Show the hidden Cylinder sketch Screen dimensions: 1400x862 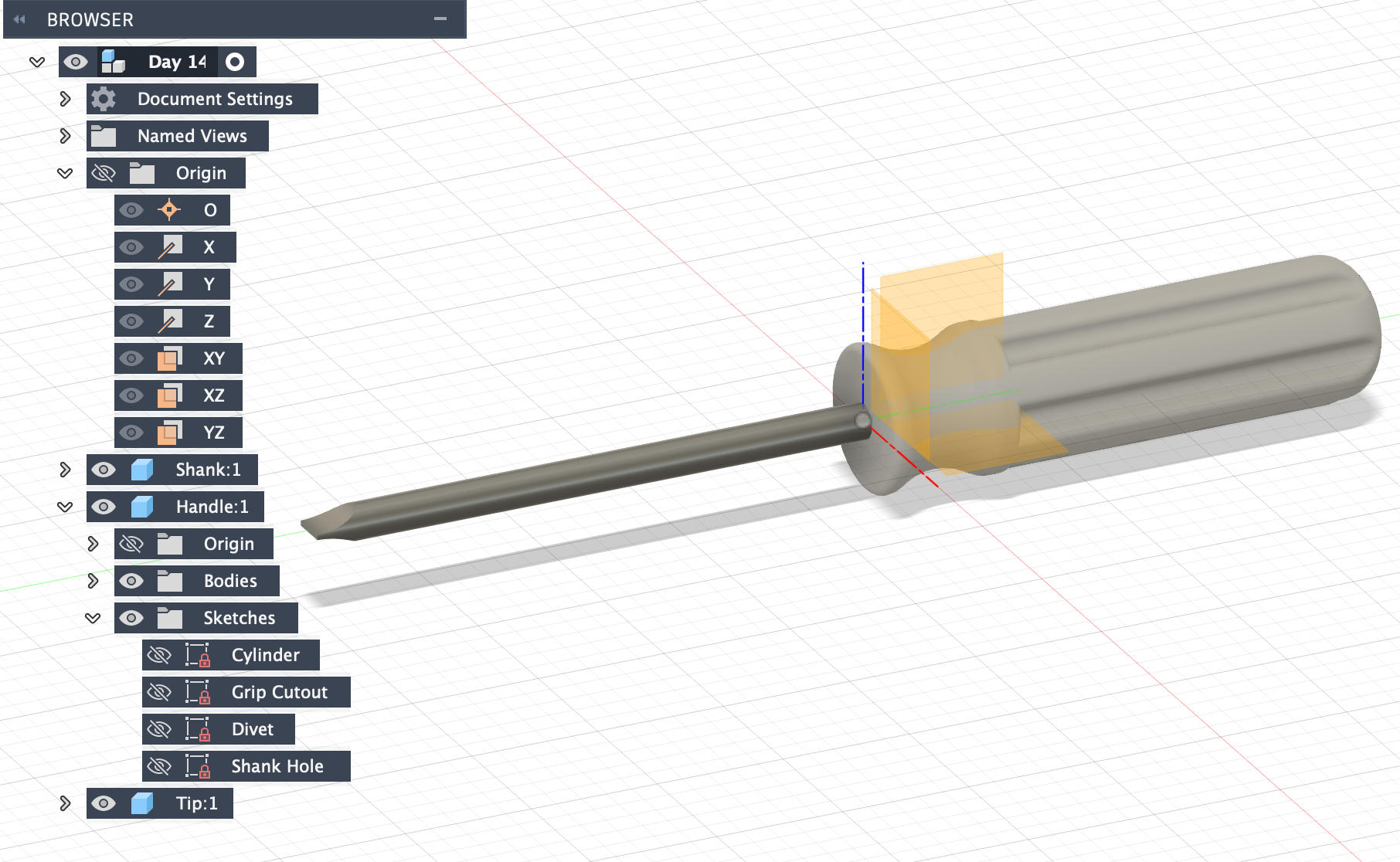[159, 655]
